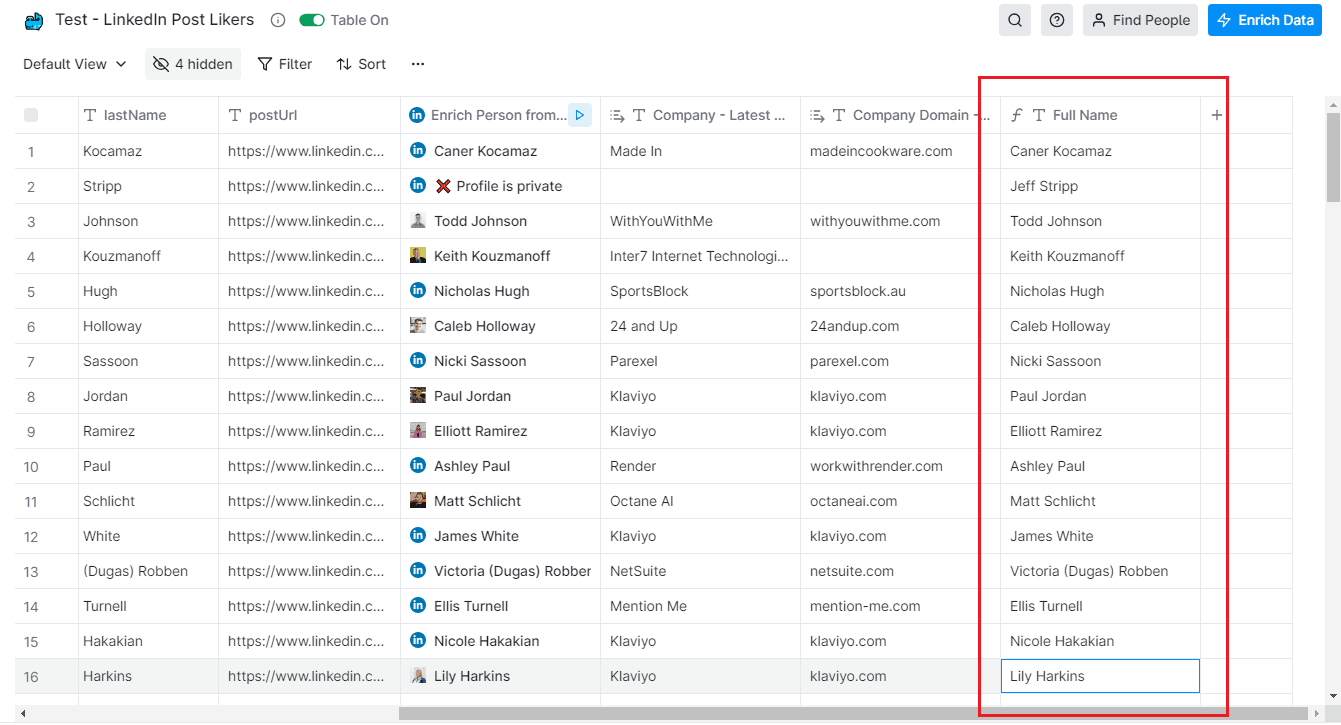Screen dimensions: 1341x725
Task: Select the mention-me.com domain cell
Action: [x=900, y=606]
